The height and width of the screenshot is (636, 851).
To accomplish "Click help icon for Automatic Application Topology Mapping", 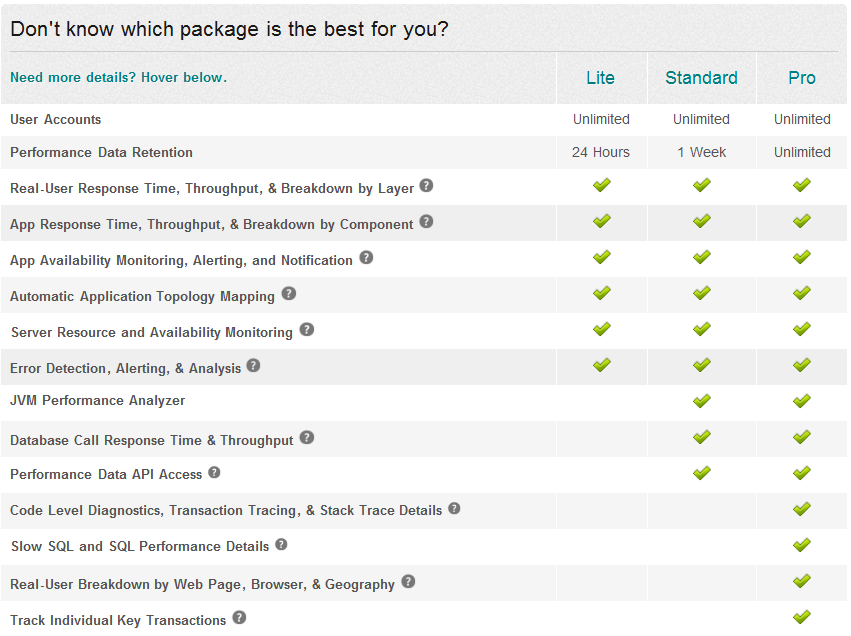I will [289, 294].
